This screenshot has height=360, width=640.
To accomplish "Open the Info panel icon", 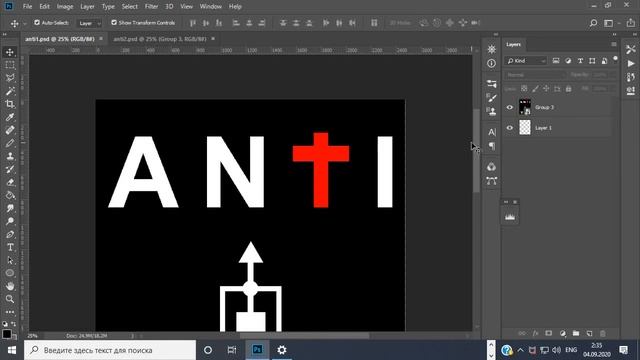I will (x=491, y=63).
